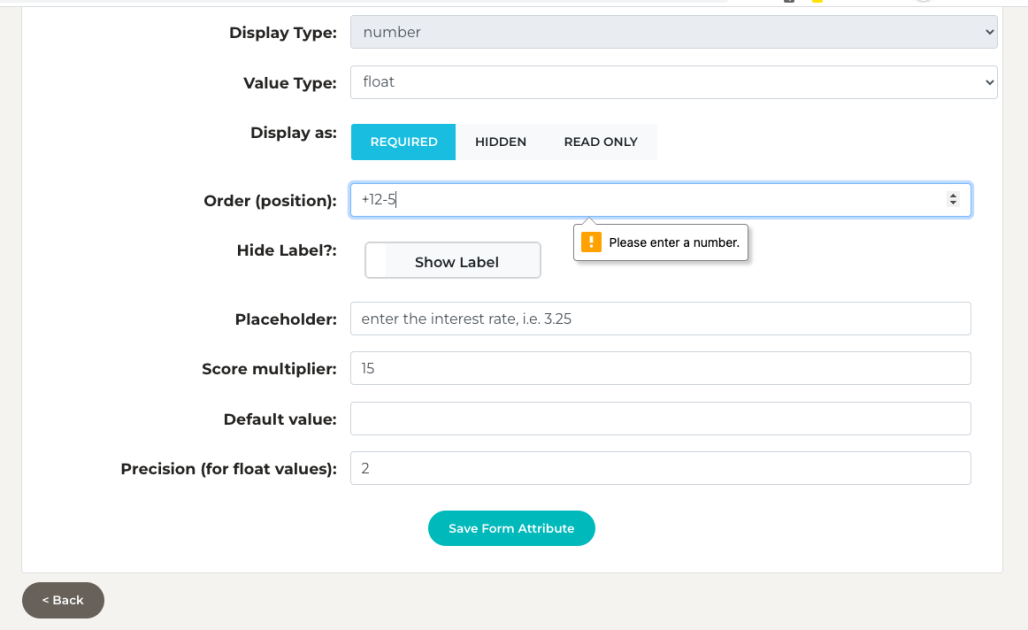Click the 'Please enter a number.' message

coord(674,243)
